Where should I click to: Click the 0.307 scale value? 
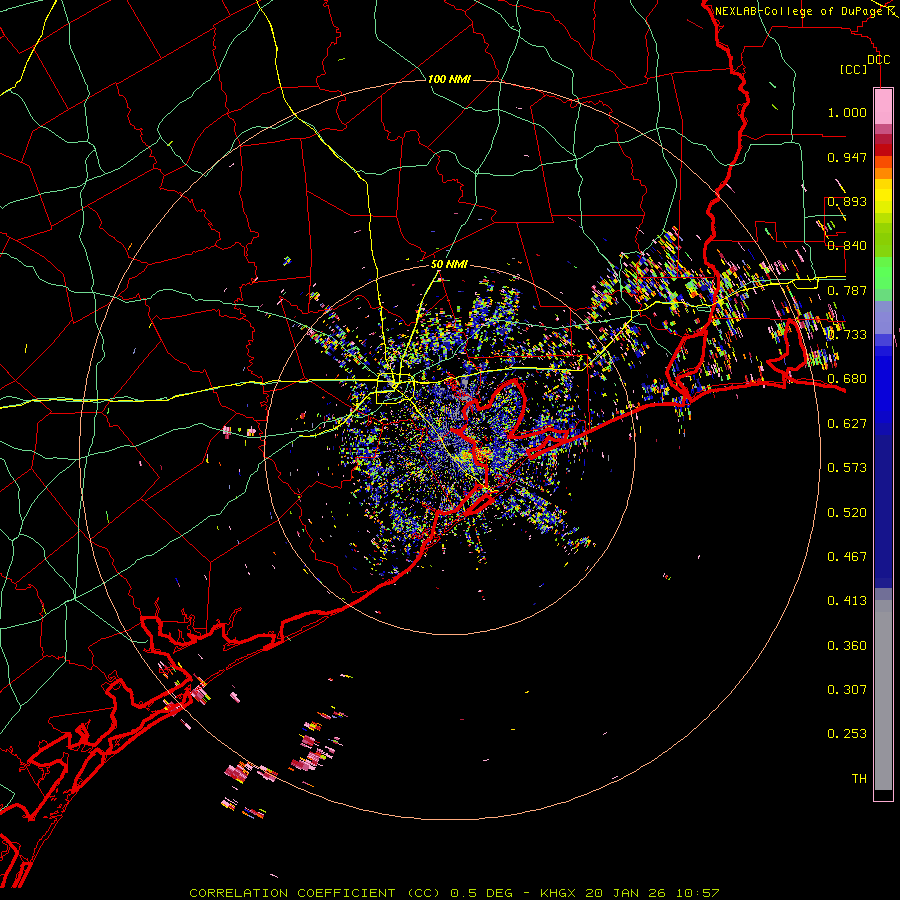tap(847, 690)
